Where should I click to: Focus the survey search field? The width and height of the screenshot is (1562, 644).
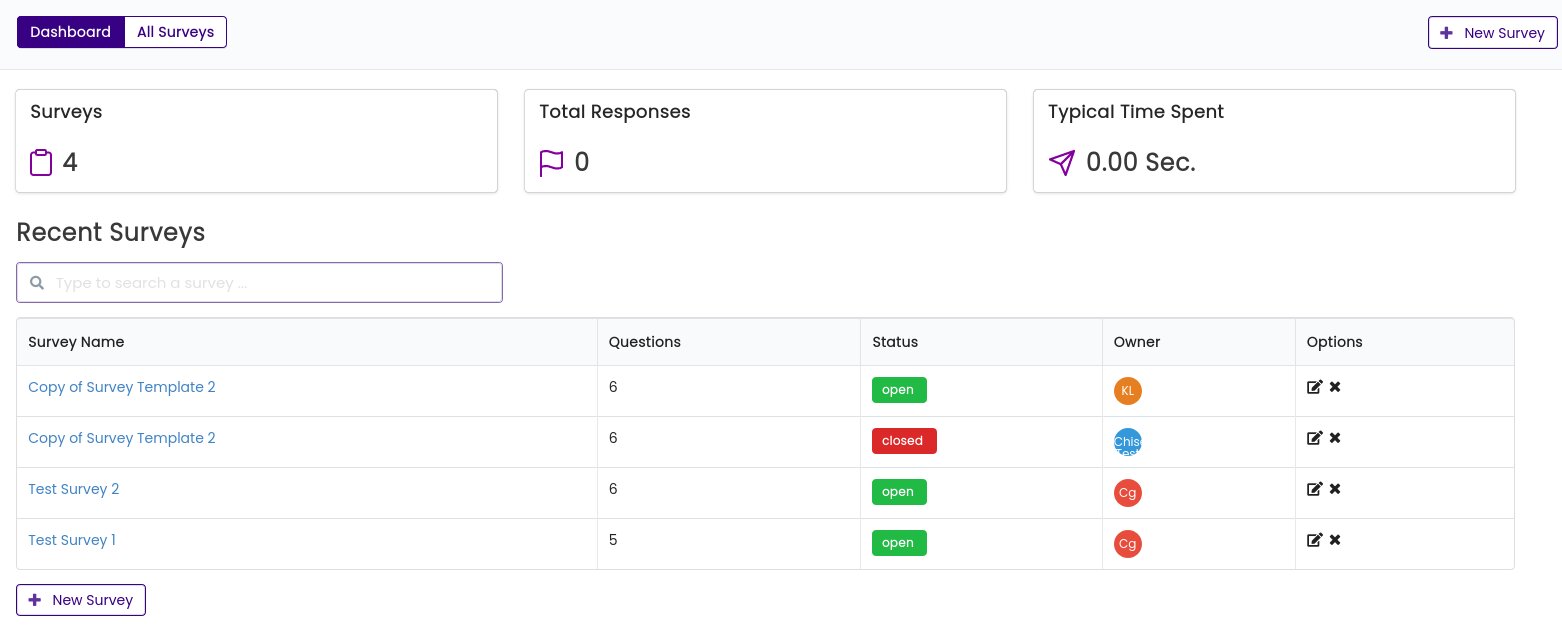pyautogui.click(x=270, y=283)
